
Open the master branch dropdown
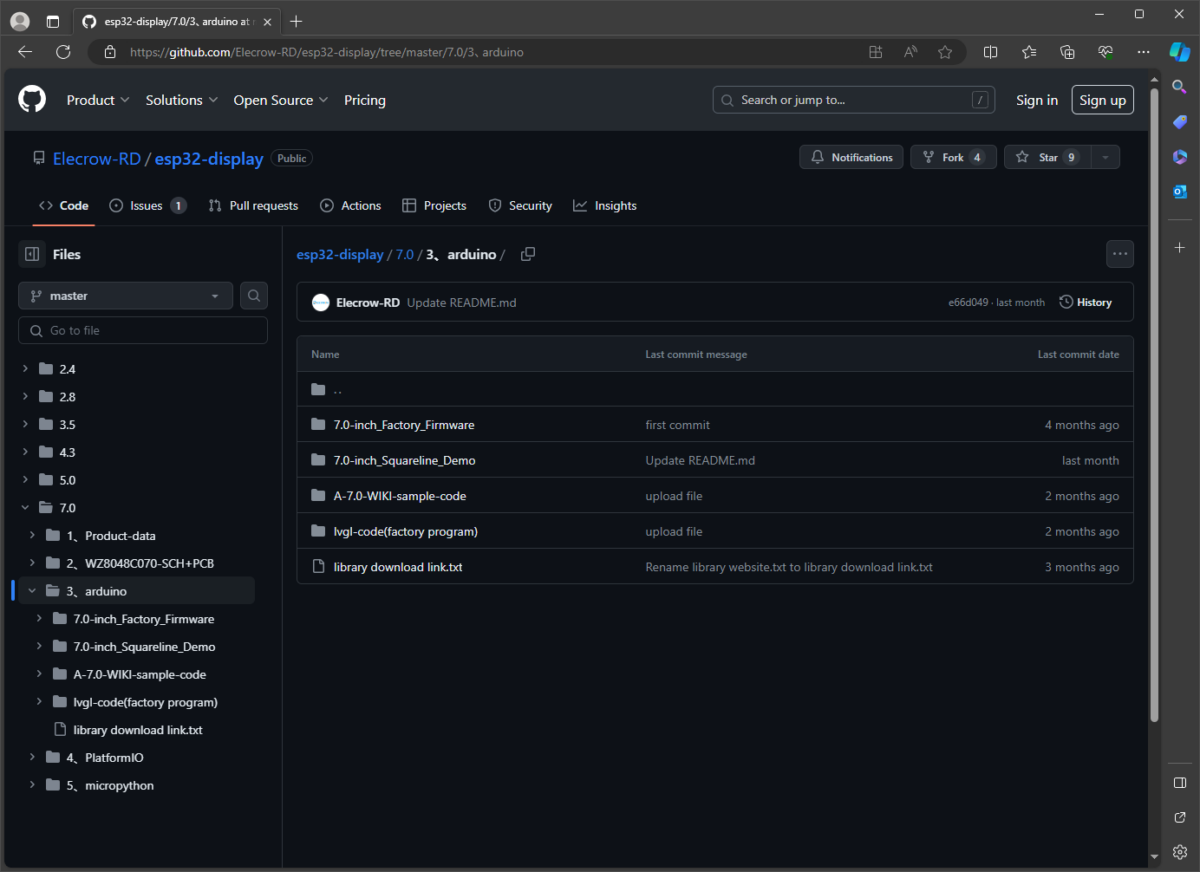pyautogui.click(x=125, y=296)
